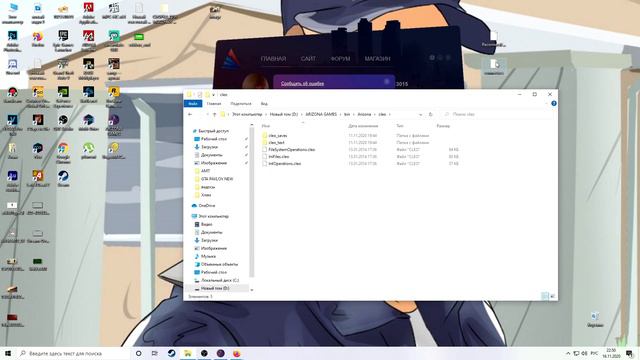Launch Firefox from the desktop icons
The image size is (640, 360).
38,40
